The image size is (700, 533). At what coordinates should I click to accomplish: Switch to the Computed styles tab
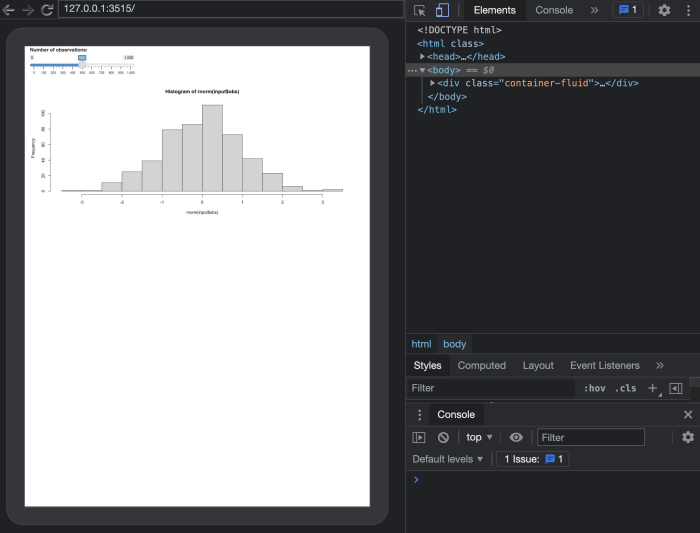tap(481, 365)
